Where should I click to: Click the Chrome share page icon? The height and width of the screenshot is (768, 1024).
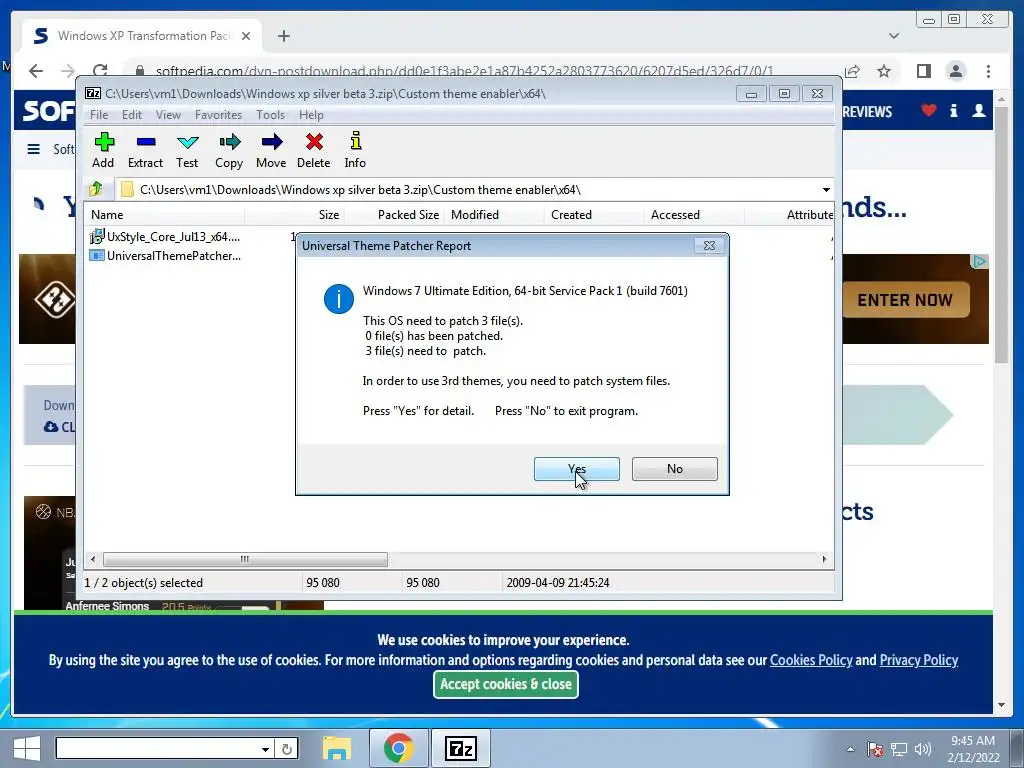coord(852,71)
